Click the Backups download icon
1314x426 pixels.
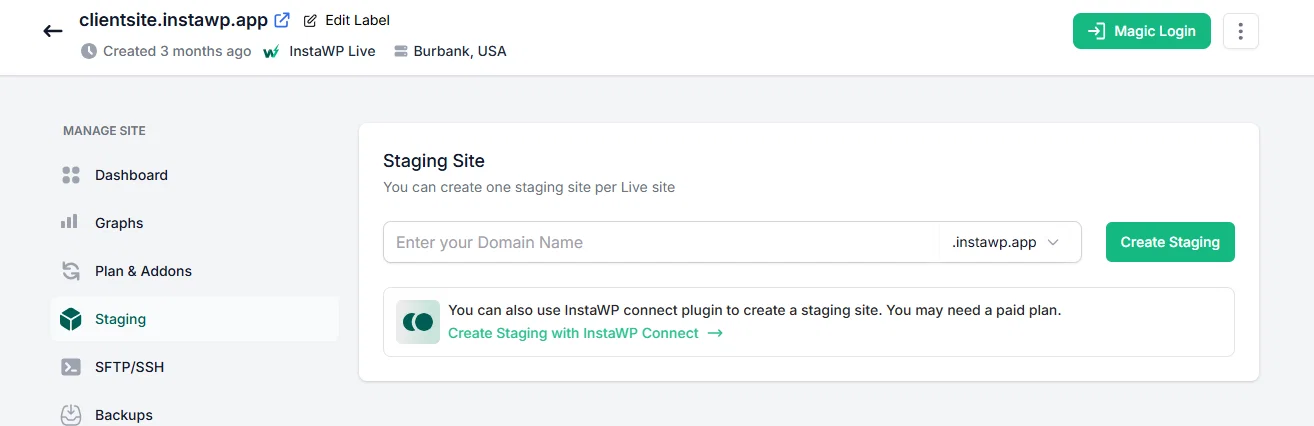71,414
